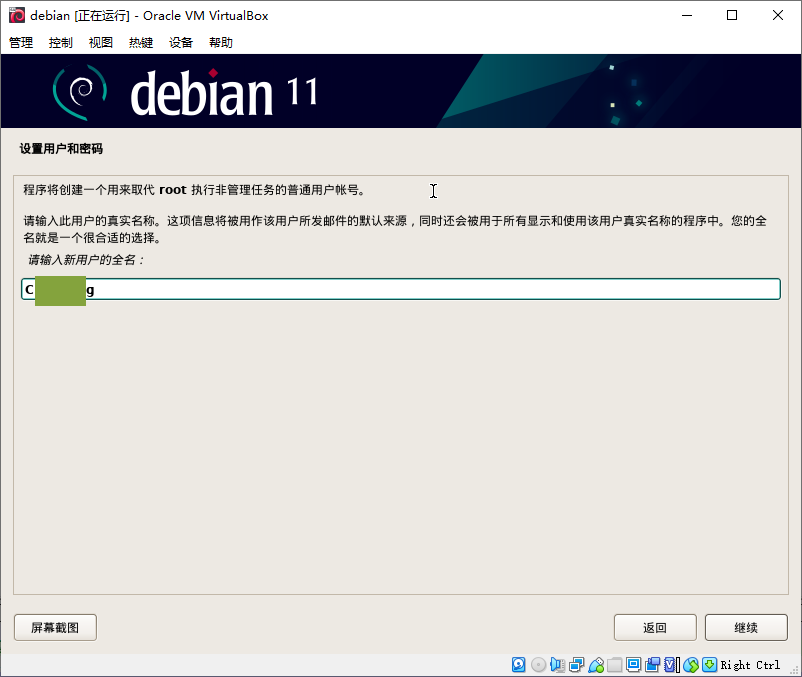Screen dimensions: 802x677
Task: Close the VirtualBox window
Action: (x=778, y=15)
